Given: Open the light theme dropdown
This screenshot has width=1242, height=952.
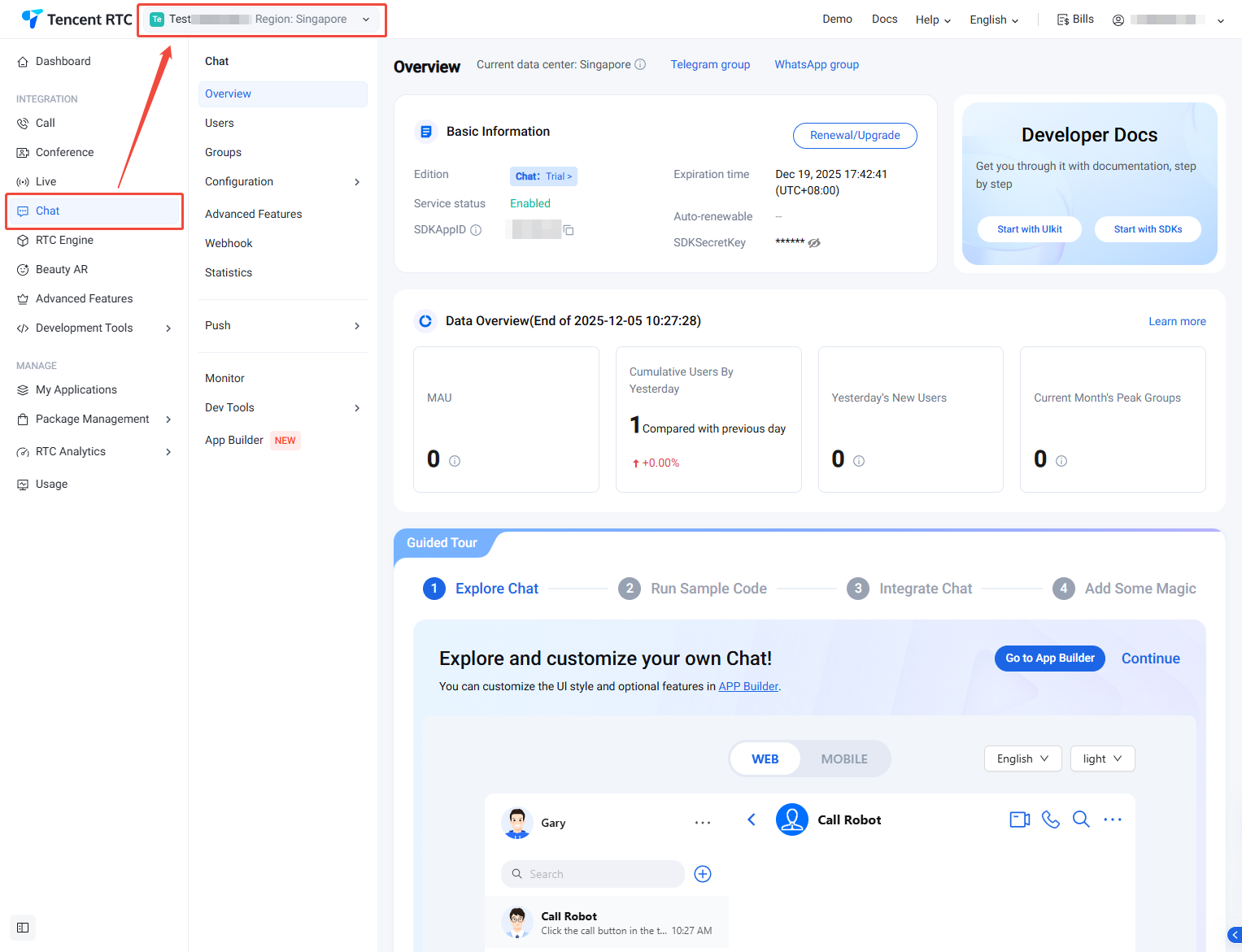Looking at the screenshot, I should (x=1102, y=759).
